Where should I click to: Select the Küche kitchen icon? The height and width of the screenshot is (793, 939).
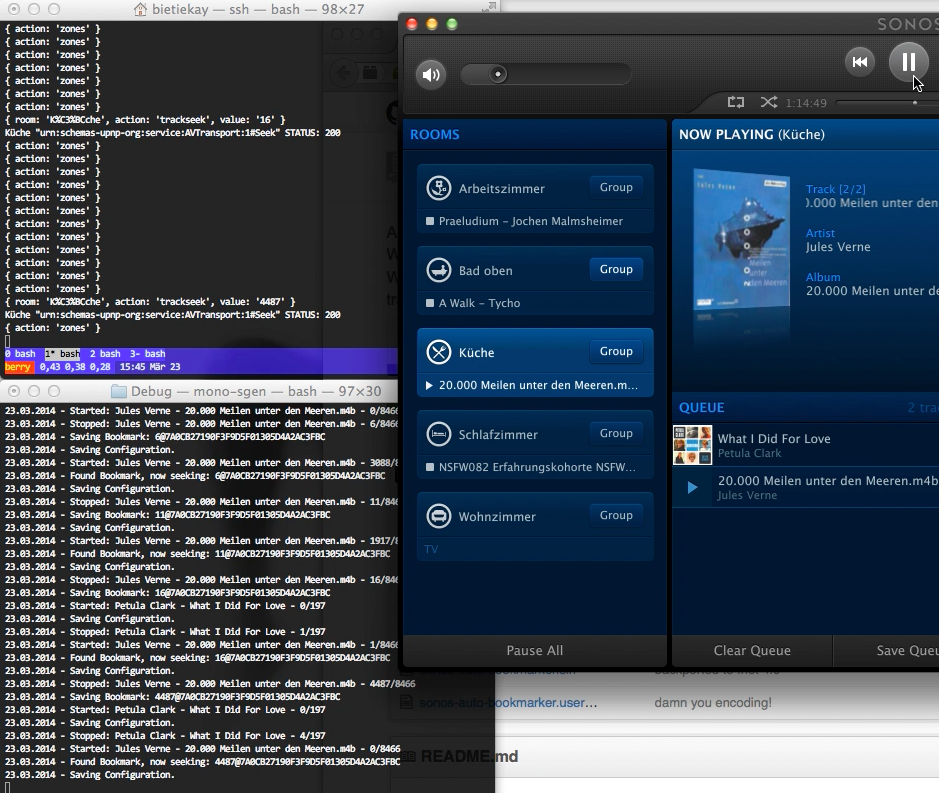[438, 352]
